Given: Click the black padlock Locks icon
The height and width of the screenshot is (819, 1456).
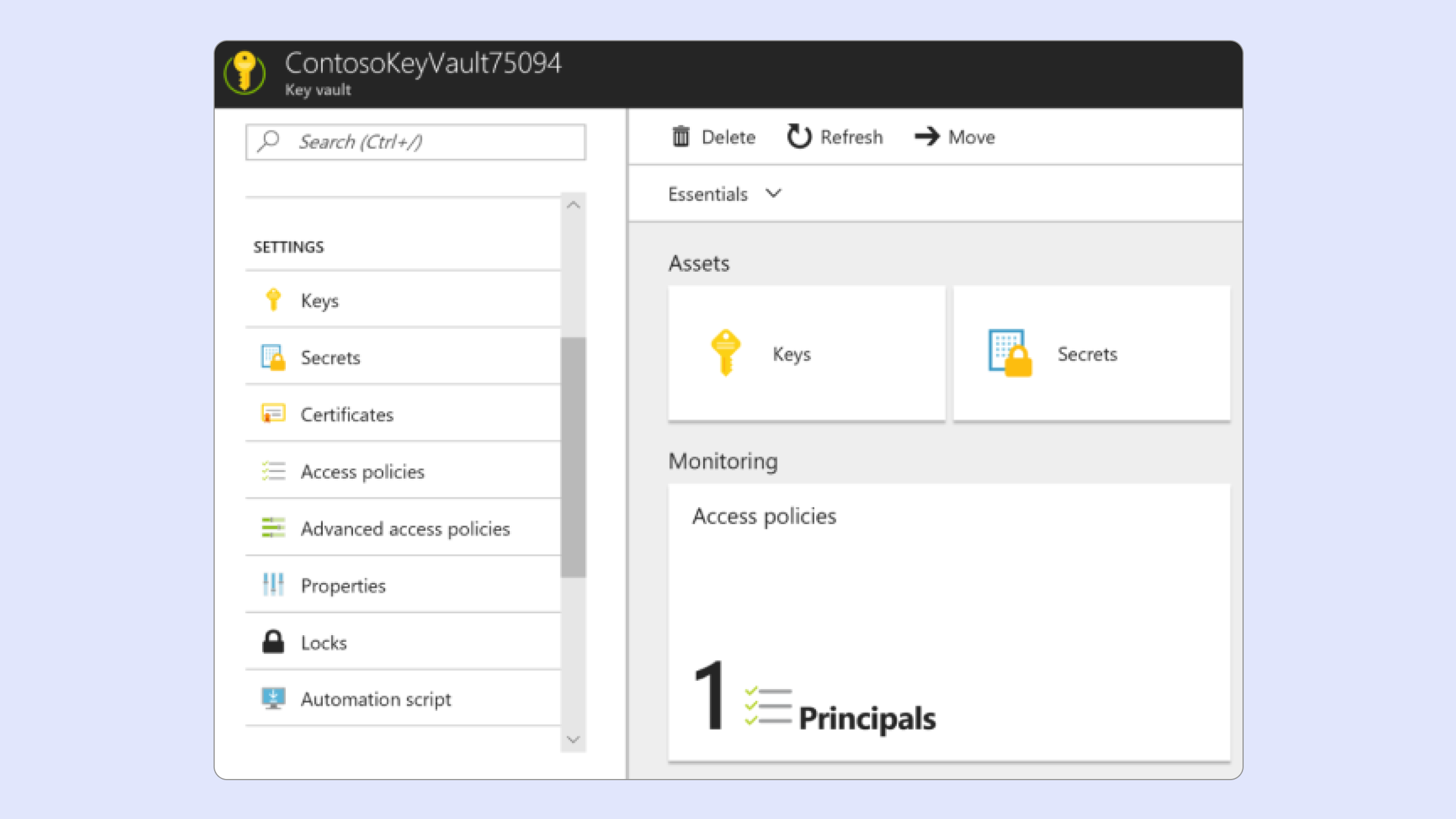Looking at the screenshot, I should [273, 642].
